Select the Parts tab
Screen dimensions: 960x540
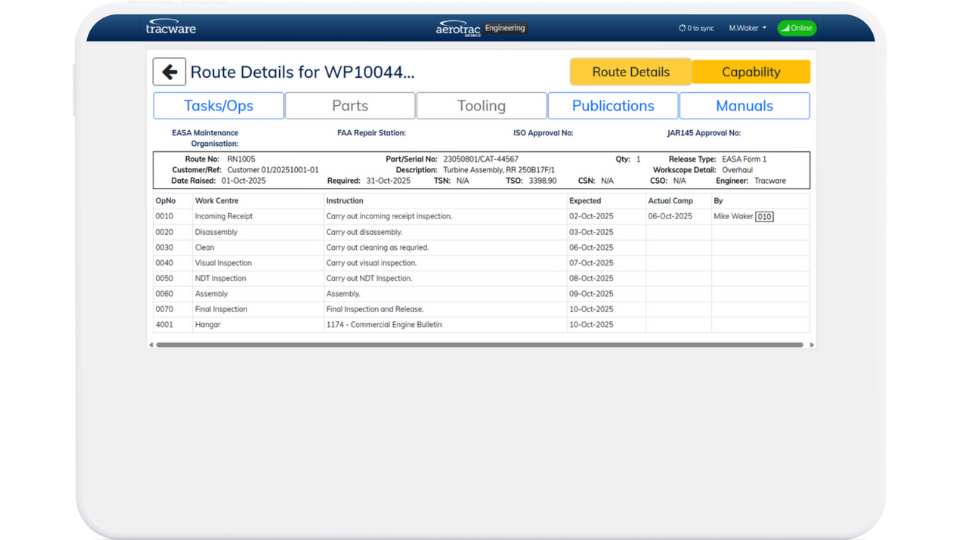350,106
